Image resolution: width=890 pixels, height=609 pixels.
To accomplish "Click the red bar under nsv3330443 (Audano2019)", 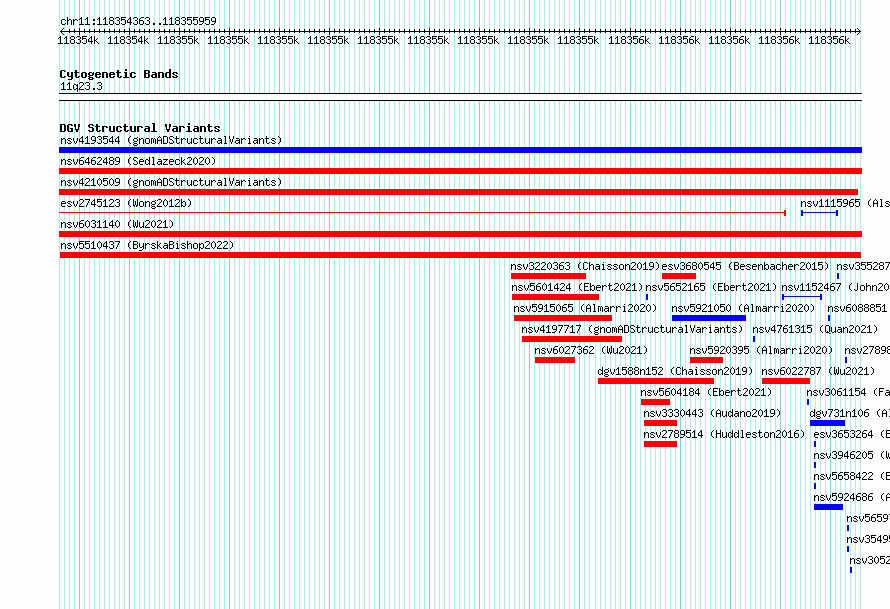I will pos(660,423).
